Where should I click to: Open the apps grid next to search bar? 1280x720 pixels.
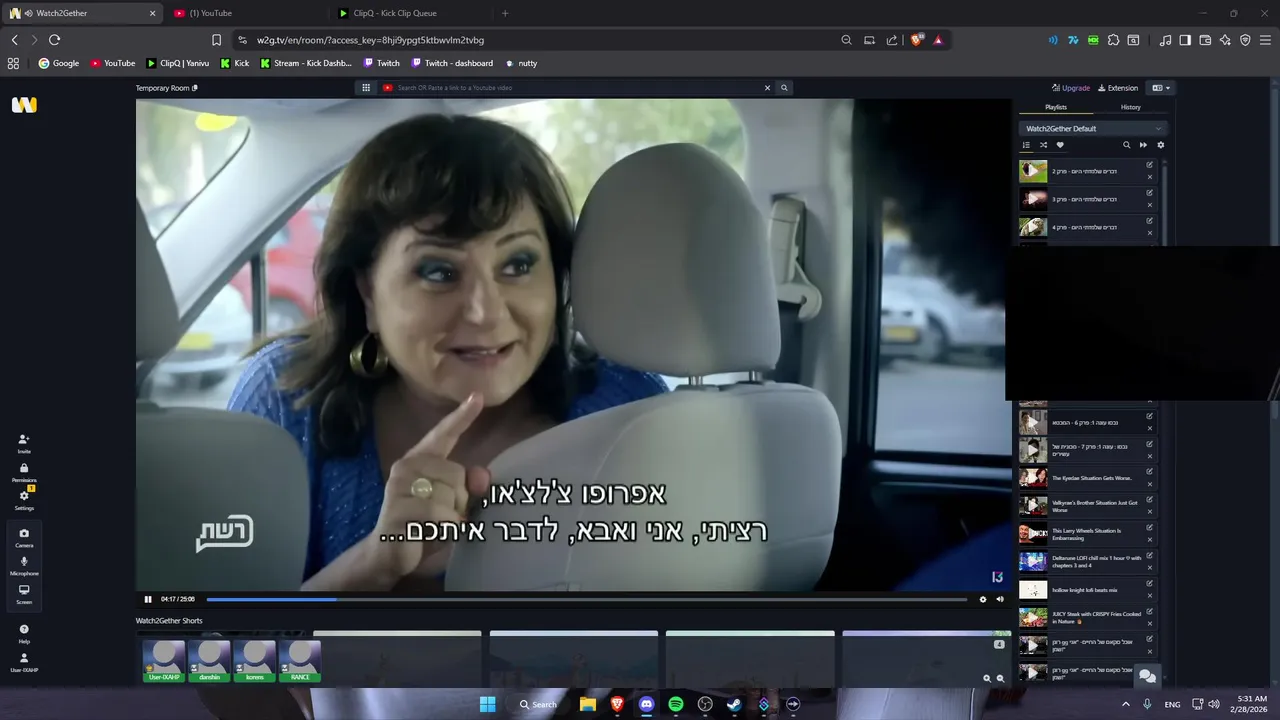pos(366,88)
